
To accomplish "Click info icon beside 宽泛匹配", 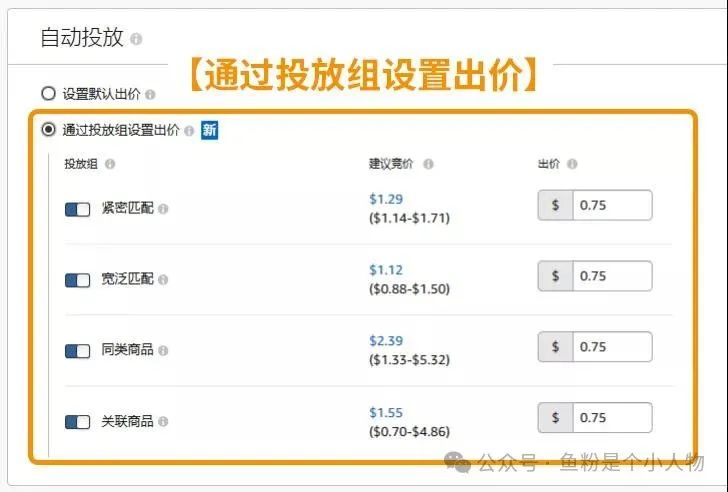I will pyautogui.click(x=163, y=279).
